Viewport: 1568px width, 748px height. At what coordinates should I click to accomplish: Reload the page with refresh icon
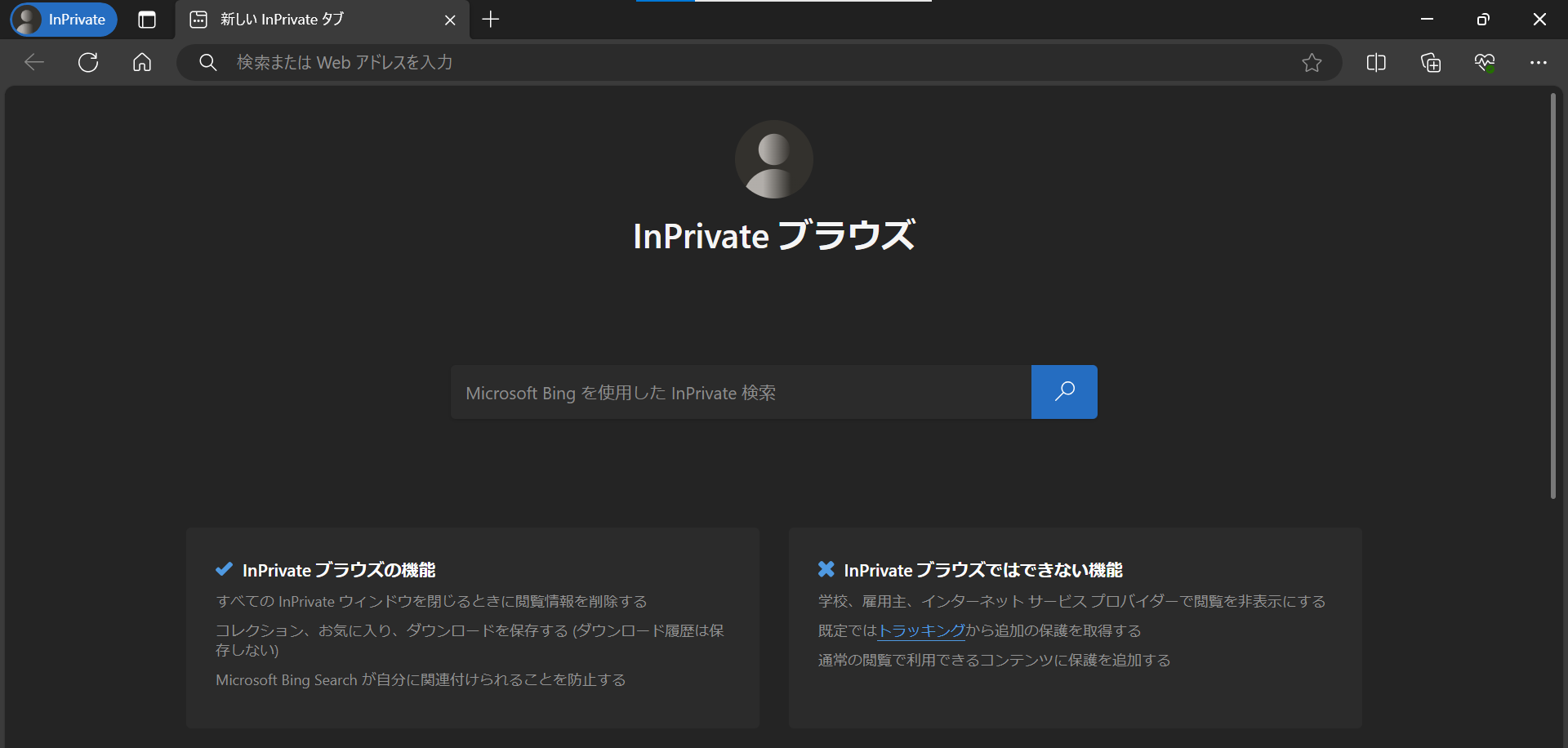point(88,62)
